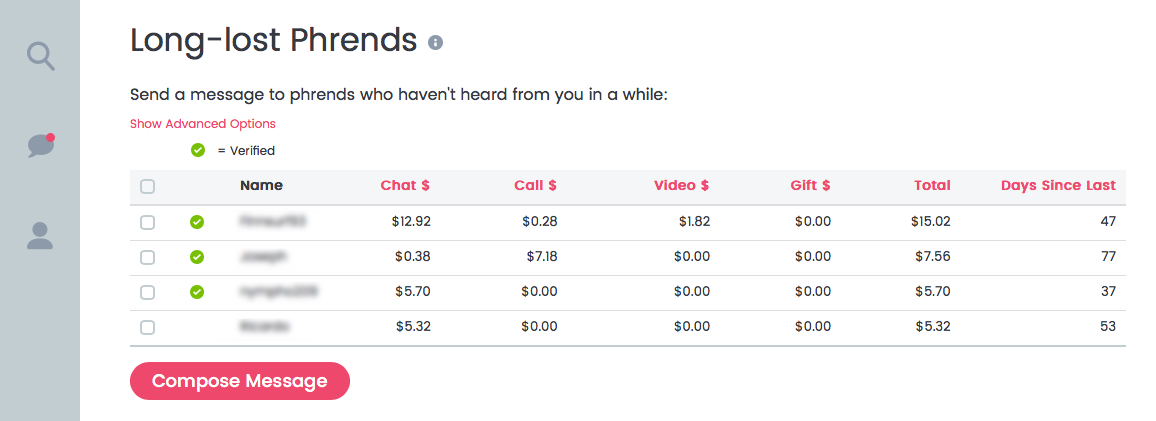Select the checkbox for the $5.32 total row
Image resolution: width=1156 pixels, height=421 pixels.
point(147,327)
